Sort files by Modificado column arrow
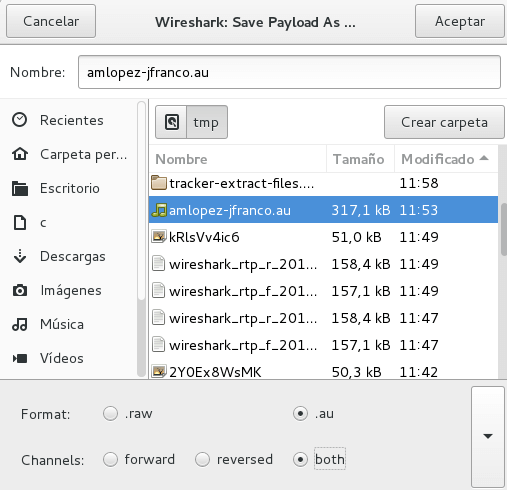Screen dimensions: 507x490 (484, 158)
